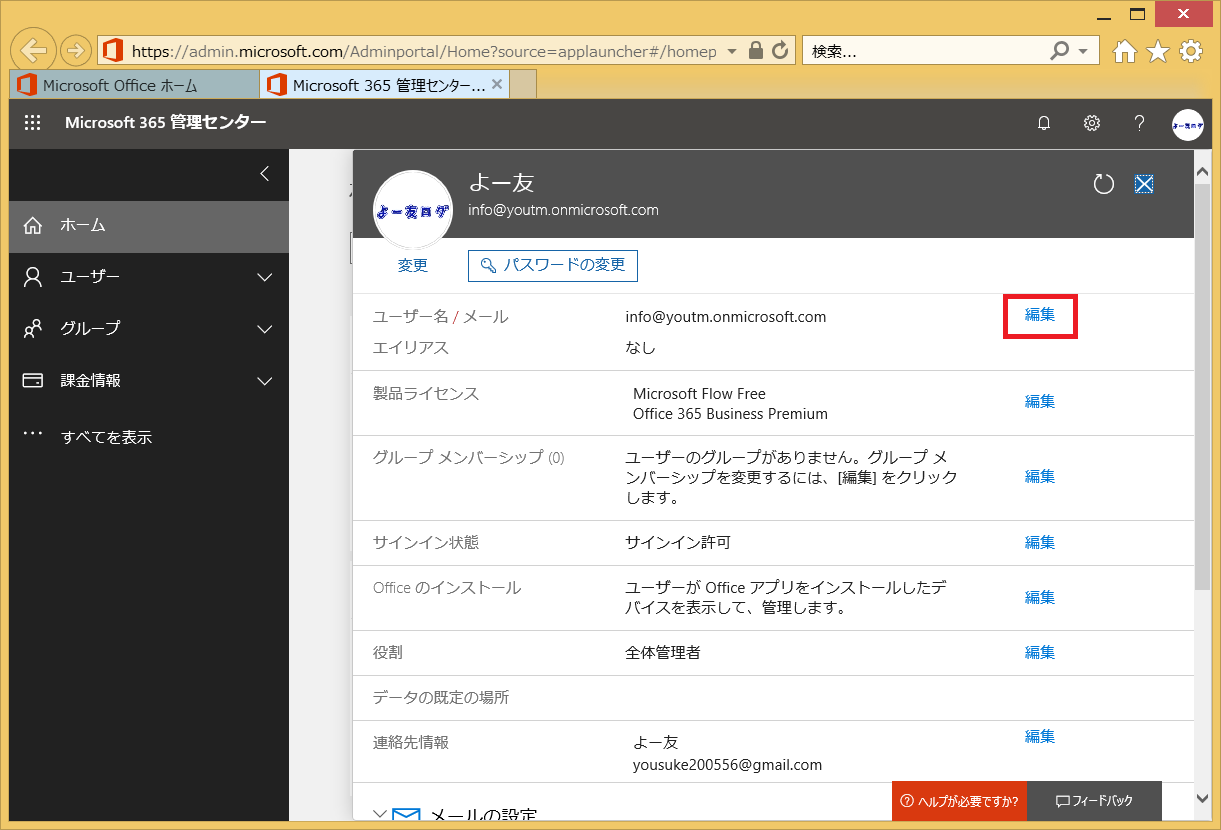The height and width of the screenshot is (830, 1221).
Task: Click the yousuke200556@gmail.com text
Action: [x=727, y=765]
